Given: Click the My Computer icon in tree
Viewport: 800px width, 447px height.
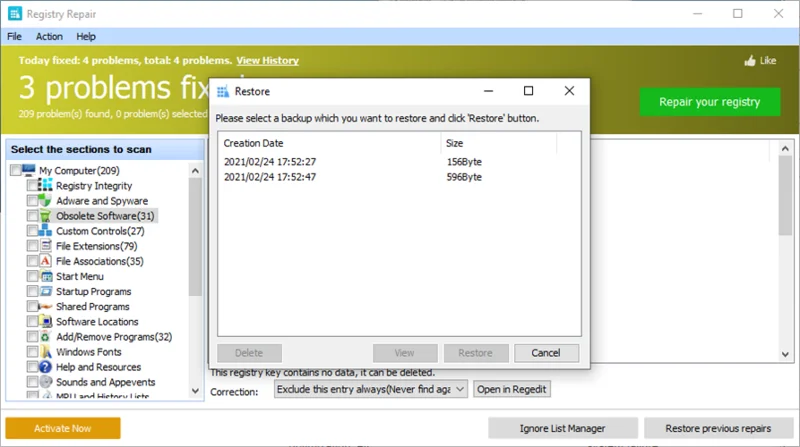Looking at the screenshot, I should [29, 170].
